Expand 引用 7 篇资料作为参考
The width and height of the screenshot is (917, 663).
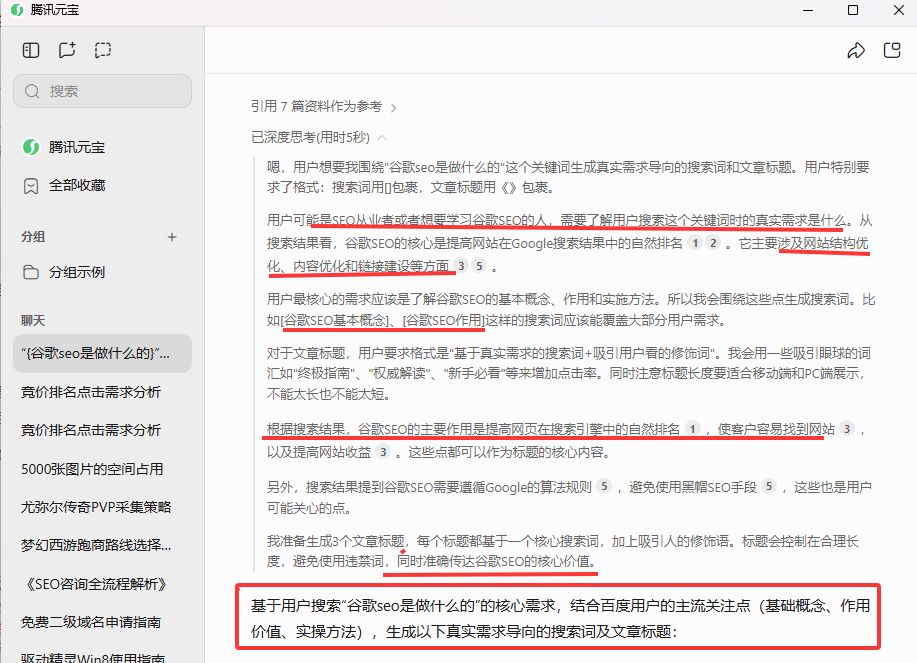(323, 106)
